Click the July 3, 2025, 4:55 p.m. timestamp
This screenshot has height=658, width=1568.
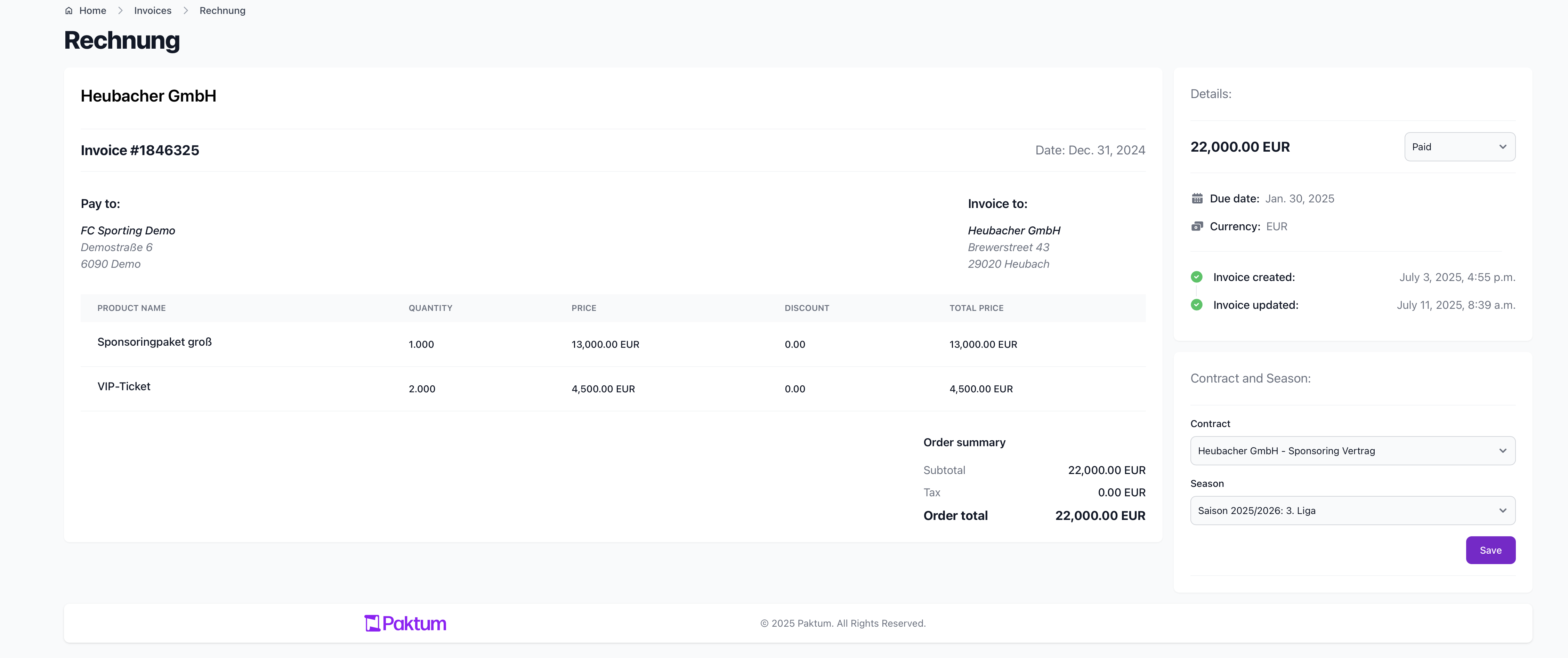(1457, 277)
